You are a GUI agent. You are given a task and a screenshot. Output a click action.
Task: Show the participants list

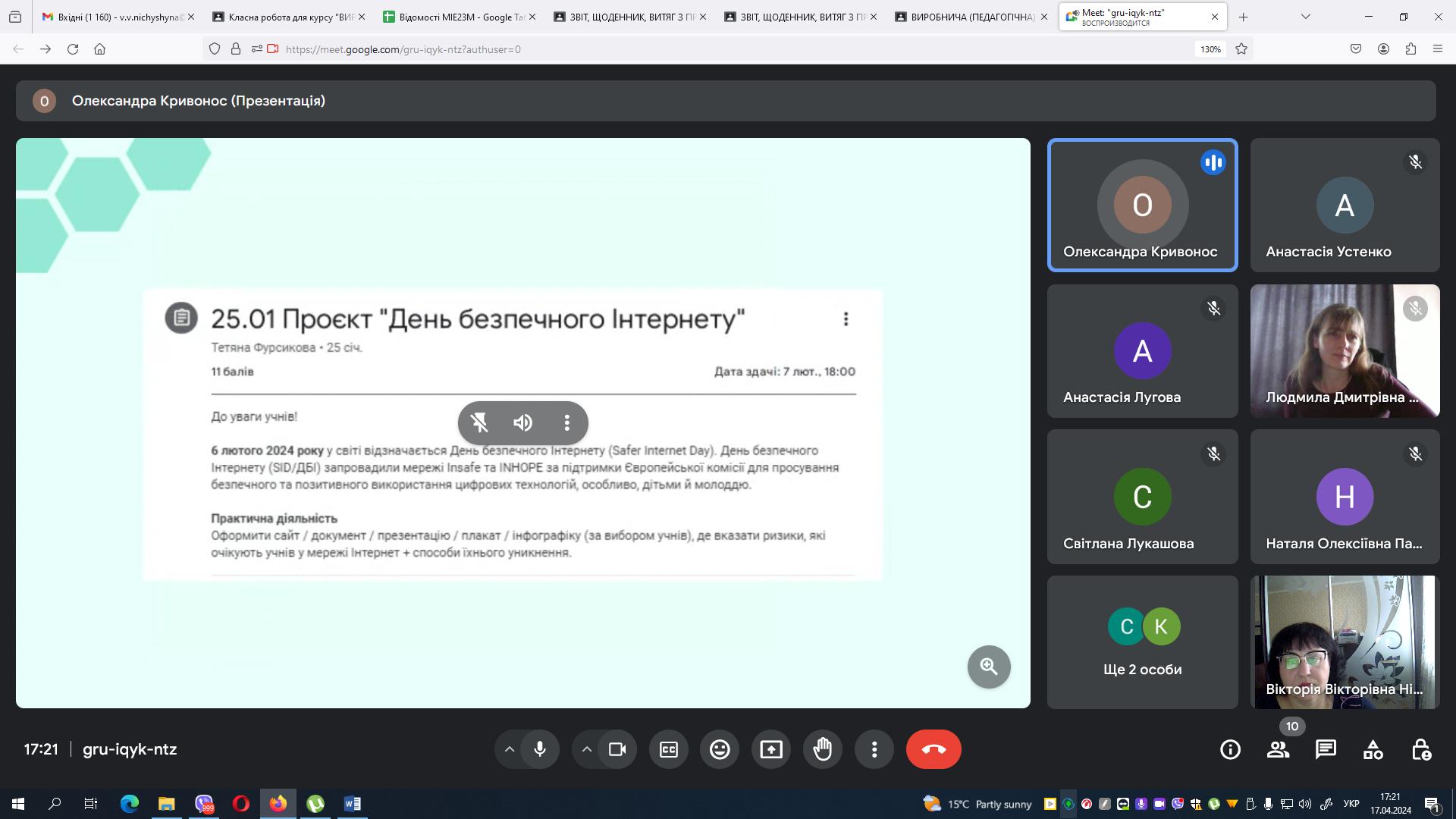1278,749
